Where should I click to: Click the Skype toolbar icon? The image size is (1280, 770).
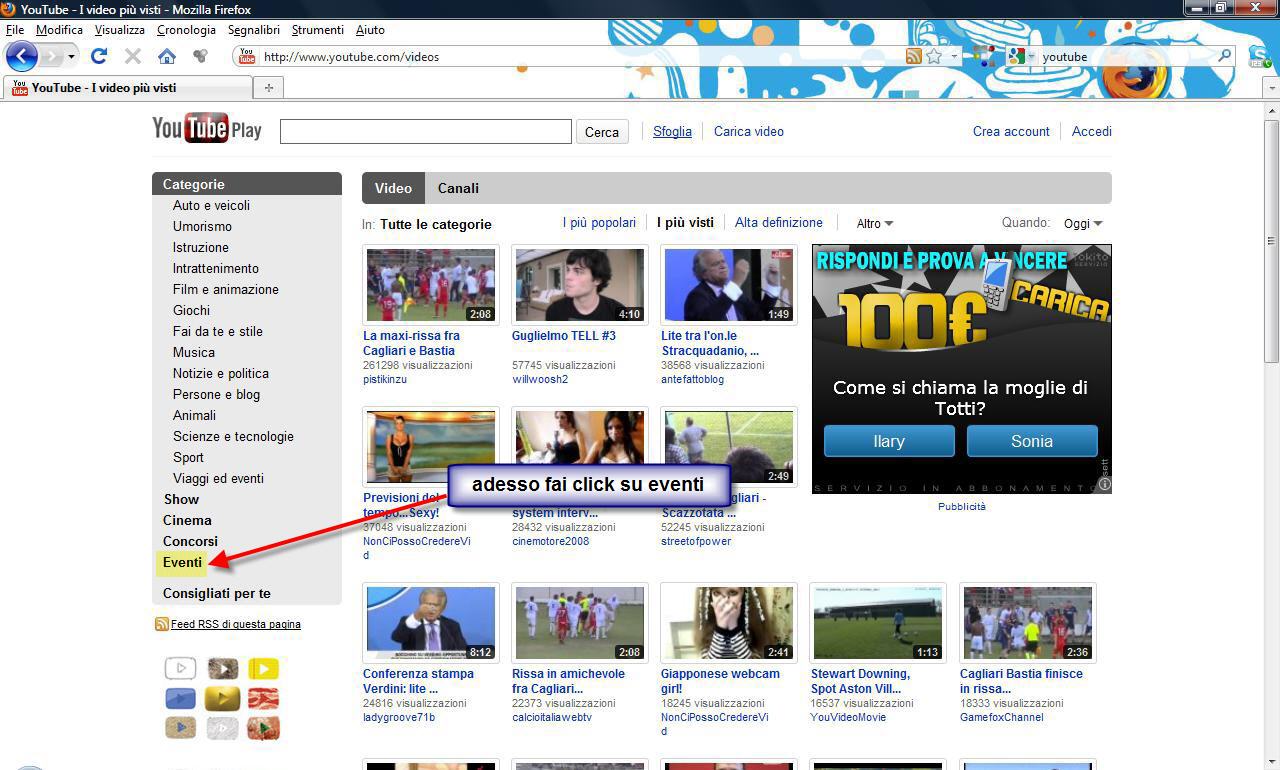coord(1258,56)
